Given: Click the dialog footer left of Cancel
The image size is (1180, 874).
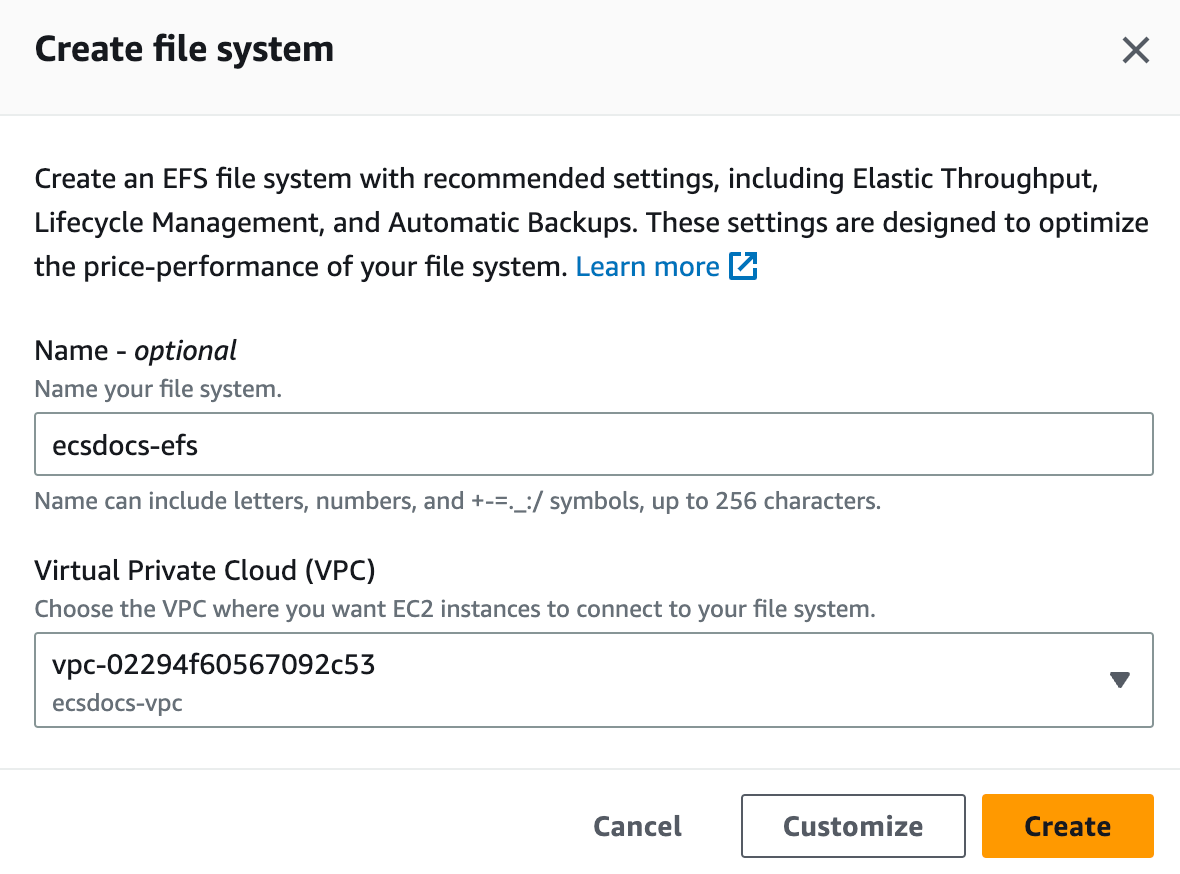Looking at the screenshot, I should (x=300, y=826).
